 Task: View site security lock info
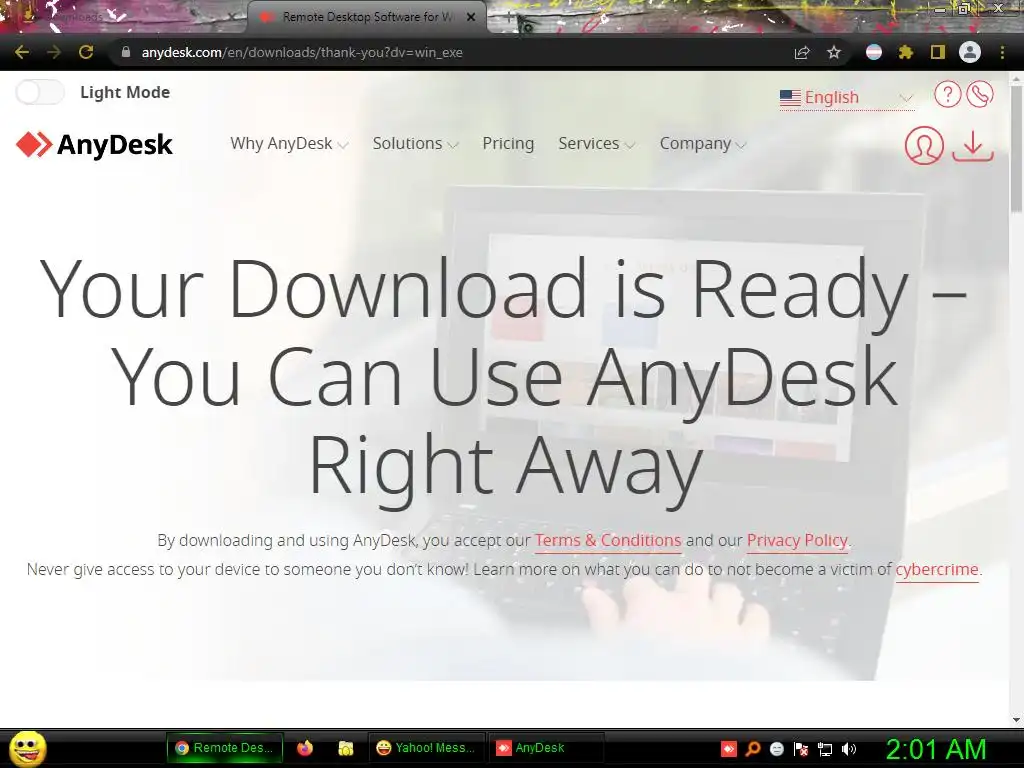coord(126,52)
